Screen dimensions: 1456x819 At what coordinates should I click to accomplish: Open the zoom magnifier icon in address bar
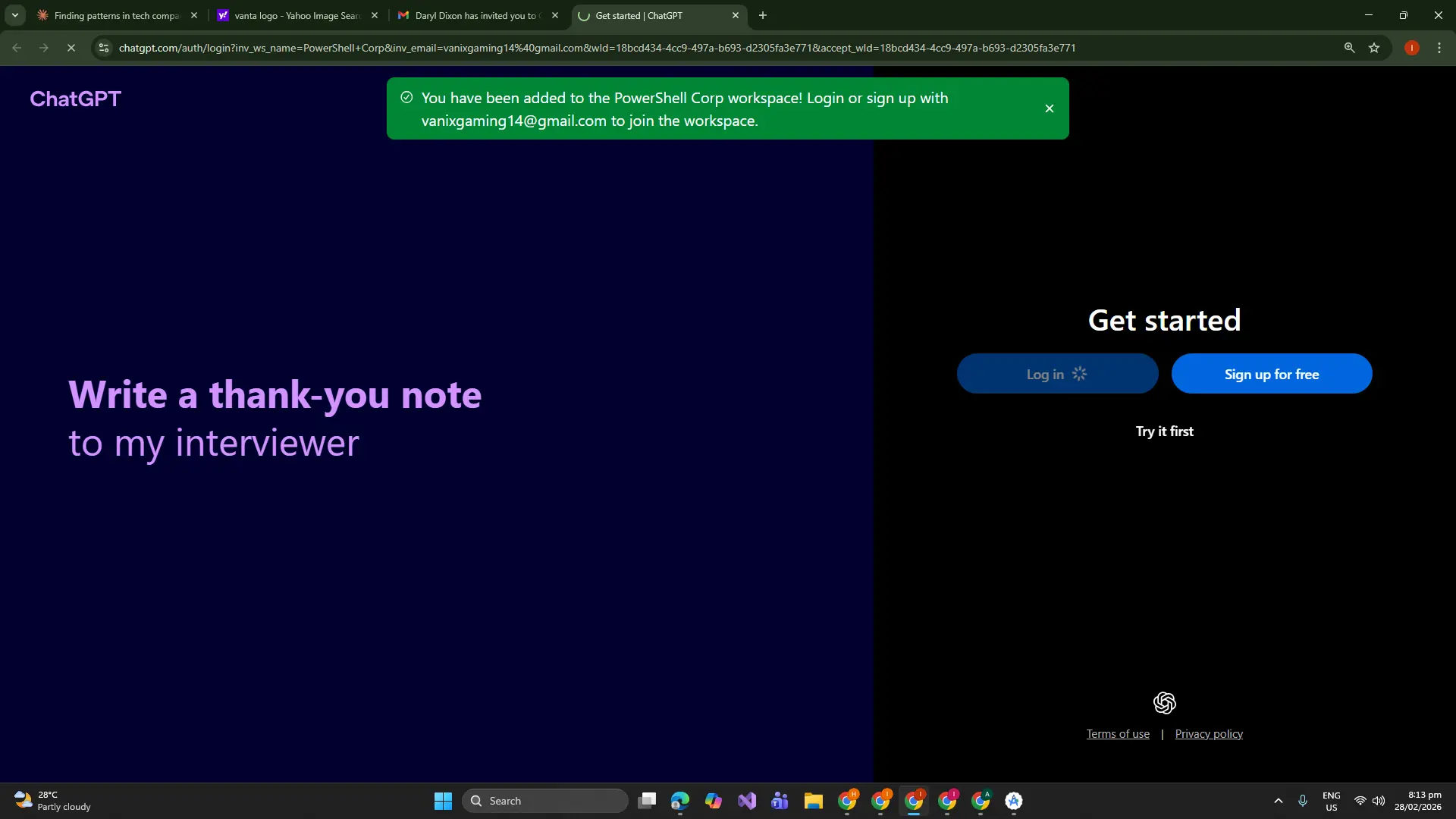pos(1349,48)
